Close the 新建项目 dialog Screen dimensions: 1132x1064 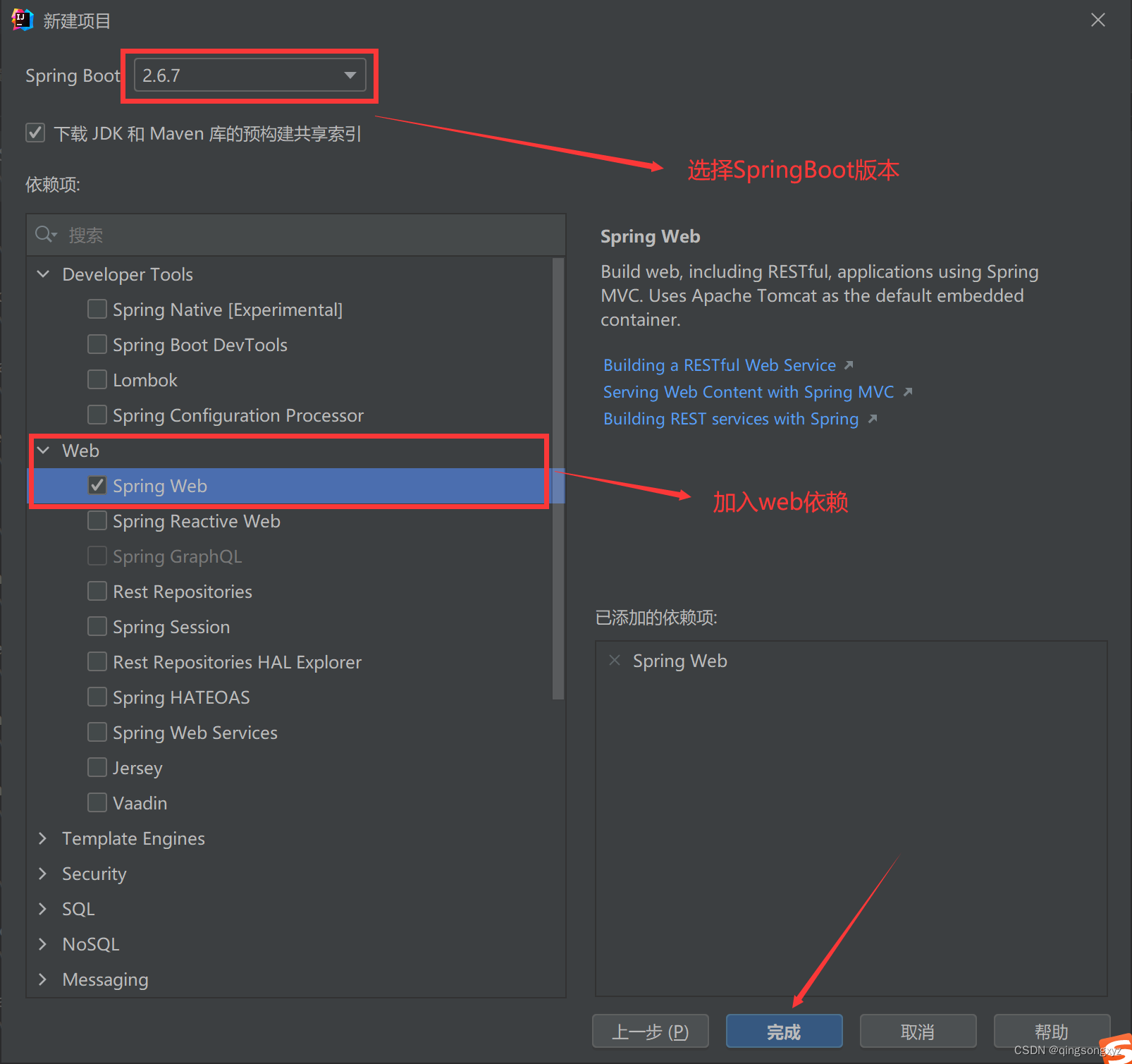tap(1098, 20)
